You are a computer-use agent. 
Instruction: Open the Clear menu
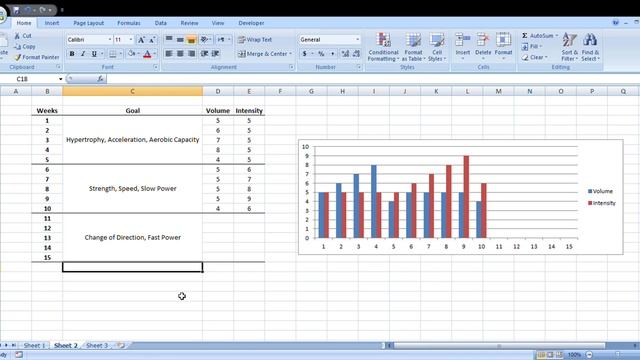click(x=534, y=58)
